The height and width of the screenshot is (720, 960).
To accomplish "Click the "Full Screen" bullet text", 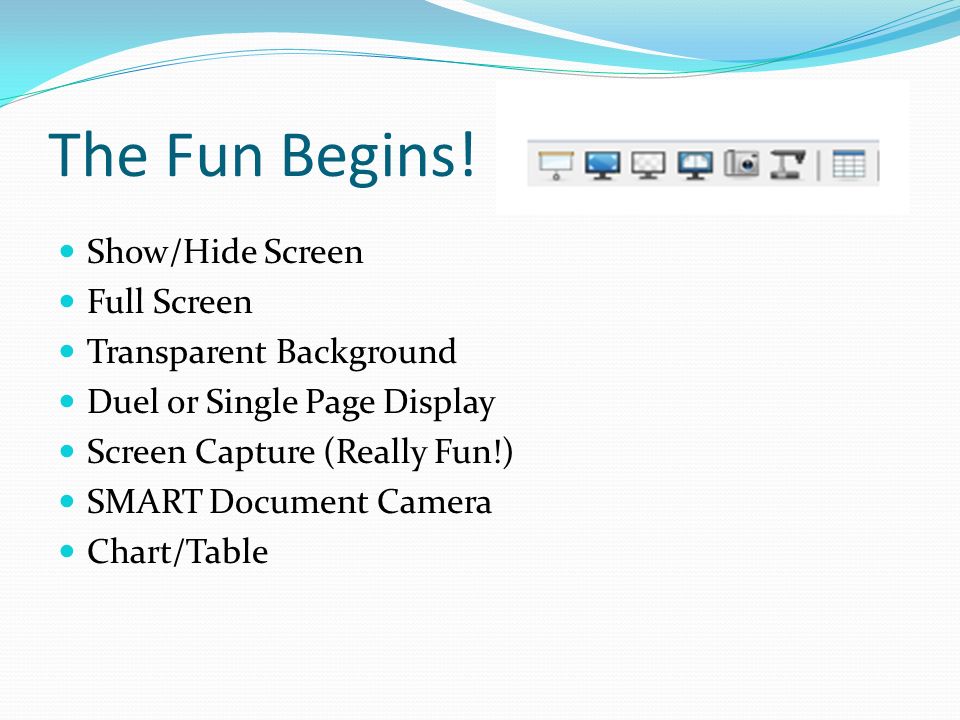I will tap(170, 302).
